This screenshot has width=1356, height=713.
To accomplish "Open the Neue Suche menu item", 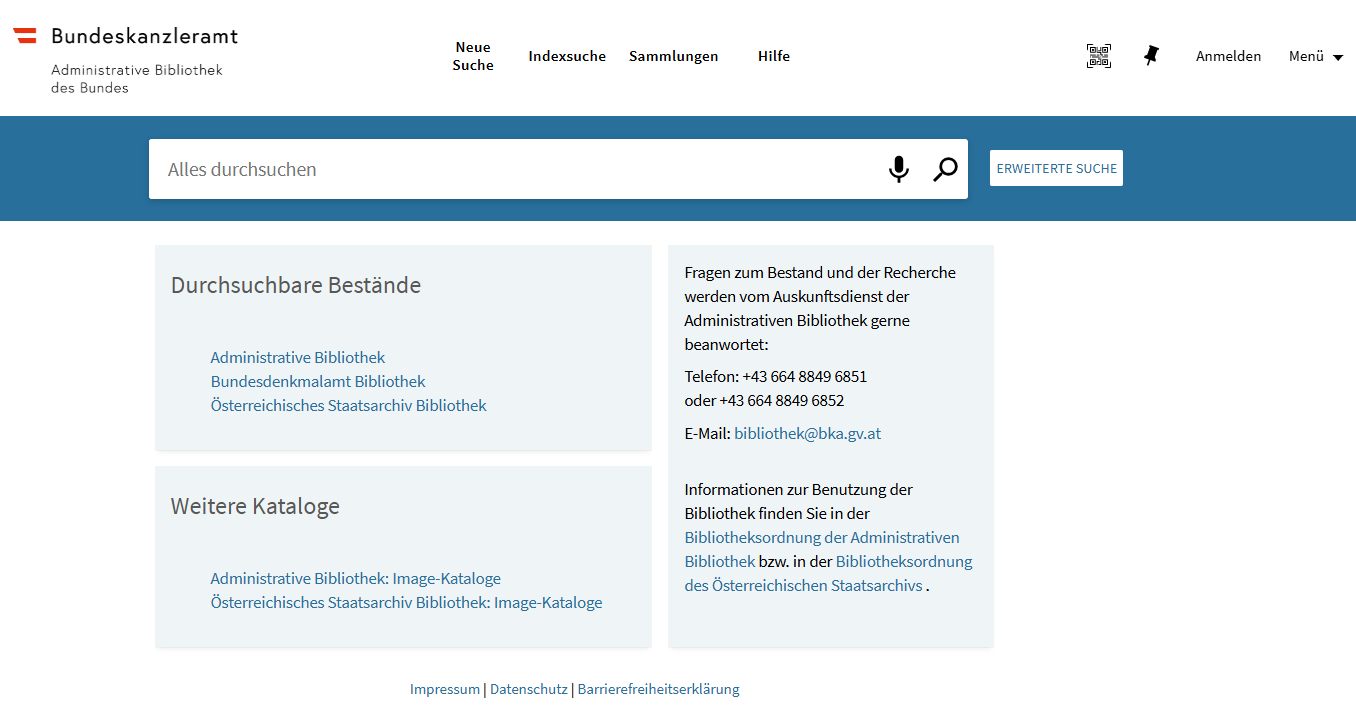I will pyautogui.click(x=473, y=56).
